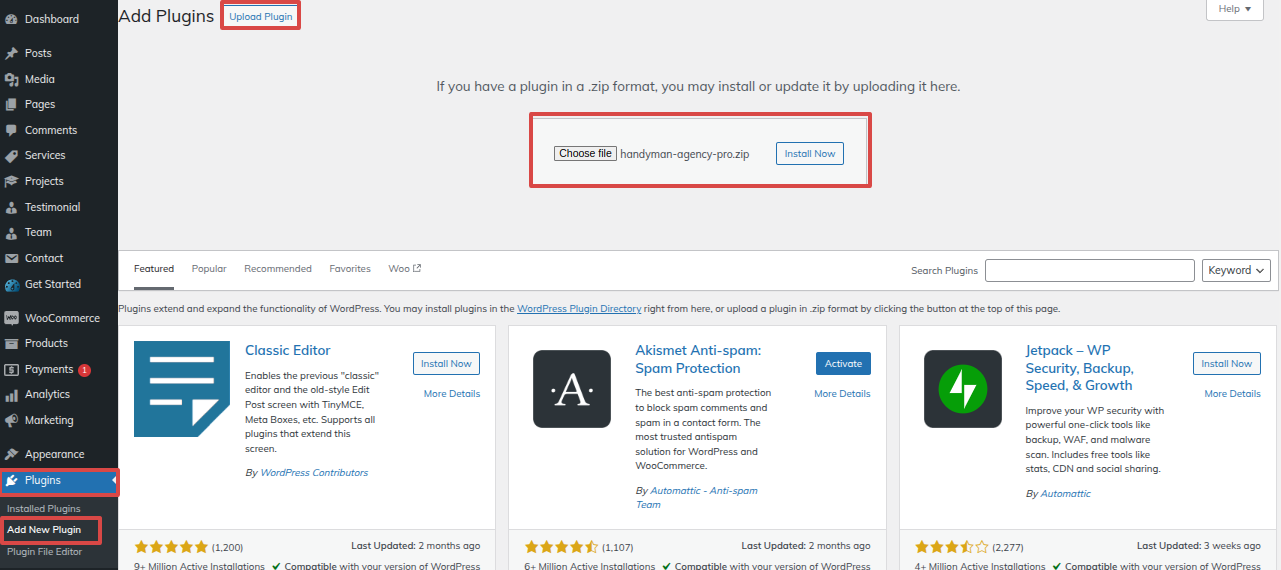Click the Media library icon
Viewport: 1281px width, 570px height.
[x=11, y=79]
